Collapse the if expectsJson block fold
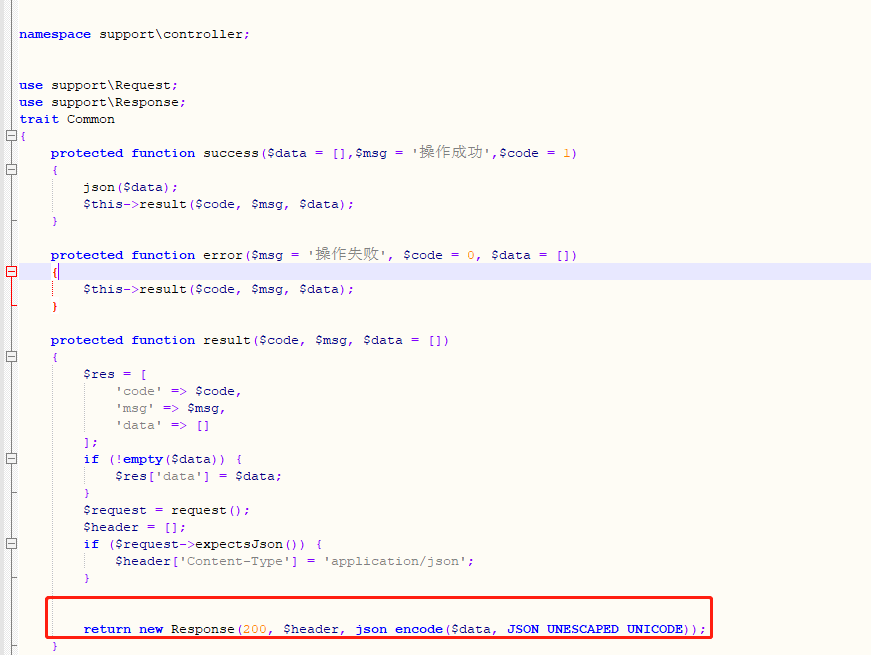The width and height of the screenshot is (871, 655). click(11, 544)
